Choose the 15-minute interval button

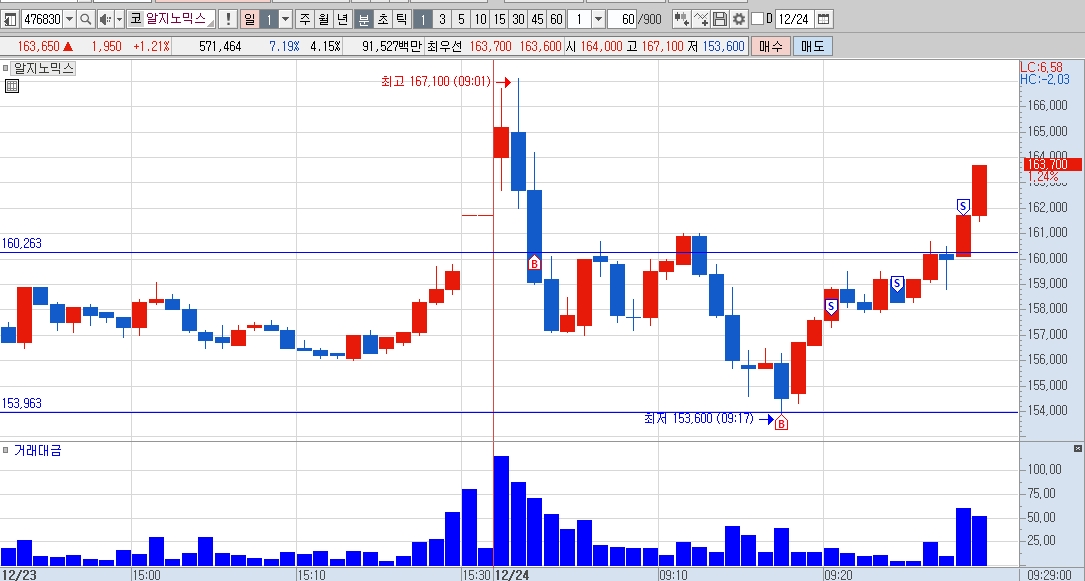(499, 19)
